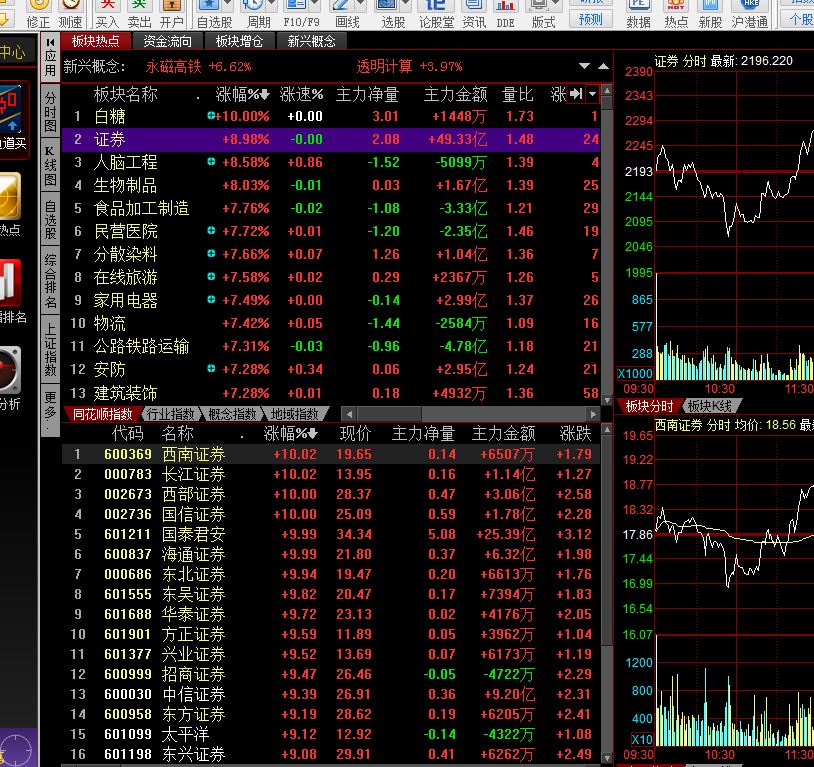Open the 分时图 vertical side tab
Viewport: 814px width, 767px height.
point(50,112)
